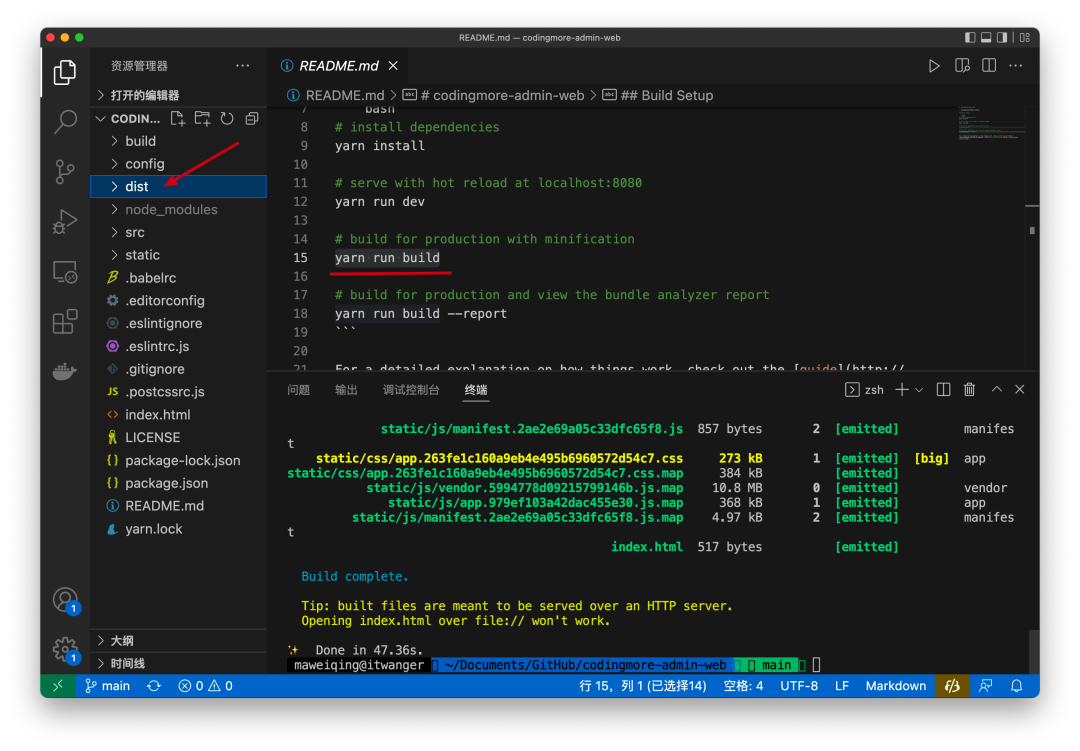The width and height of the screenshot is (1080, 751).
Task: Open the Manage gear icon
Action: click(65, 648)
